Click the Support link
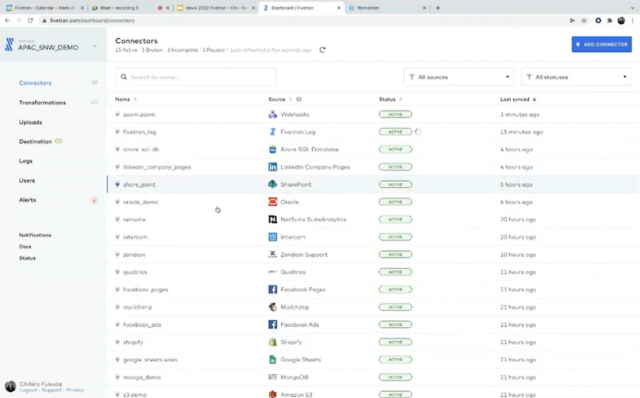The height and width of the screenshot is (398, 640). pyautogui.click(x=51, y=390)
